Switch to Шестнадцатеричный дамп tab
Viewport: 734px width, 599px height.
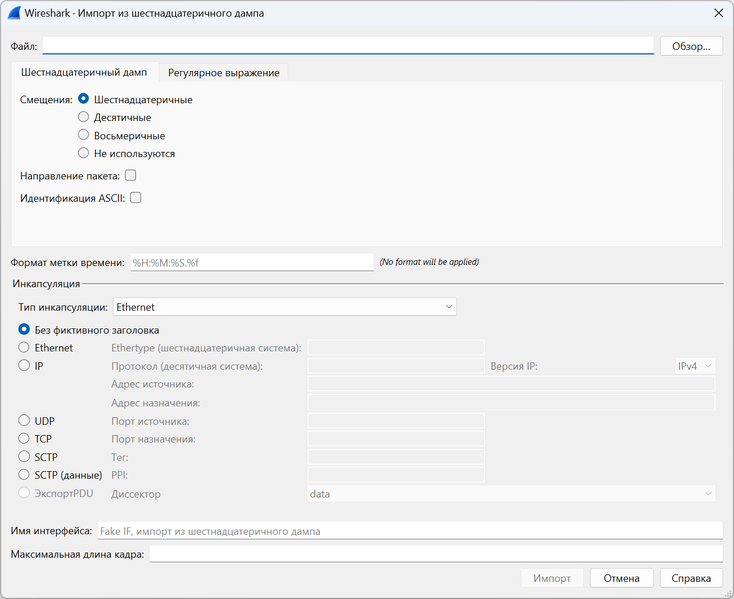(x=84, y=73)
